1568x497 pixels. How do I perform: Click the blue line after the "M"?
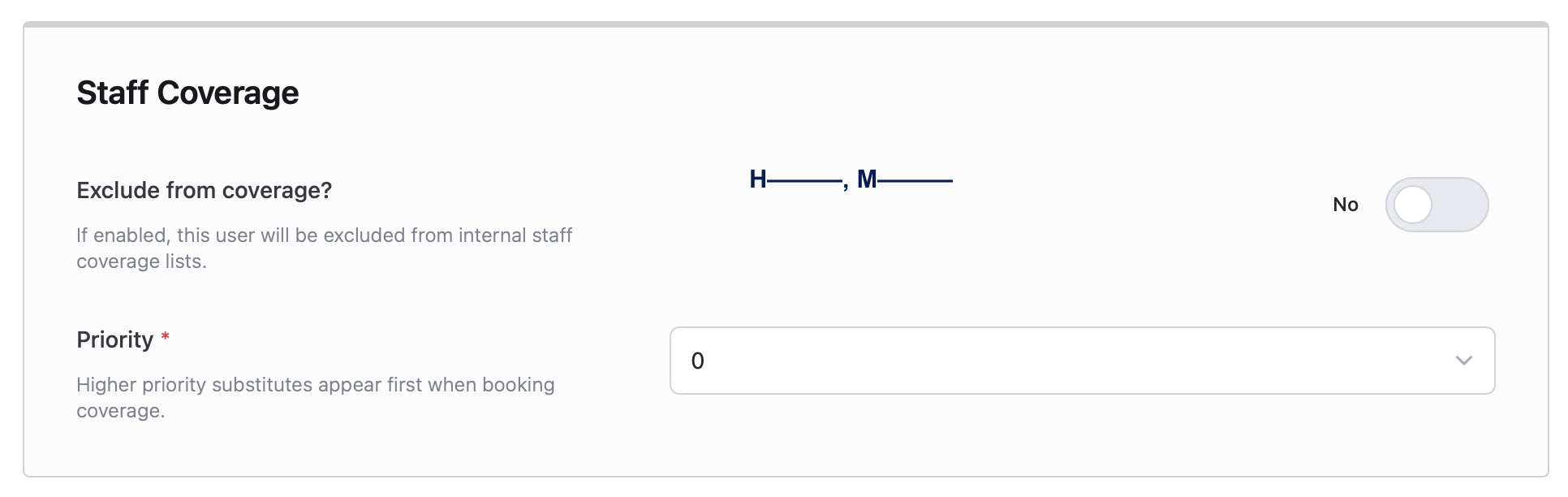pyautogui.click(x=915, y=181)
